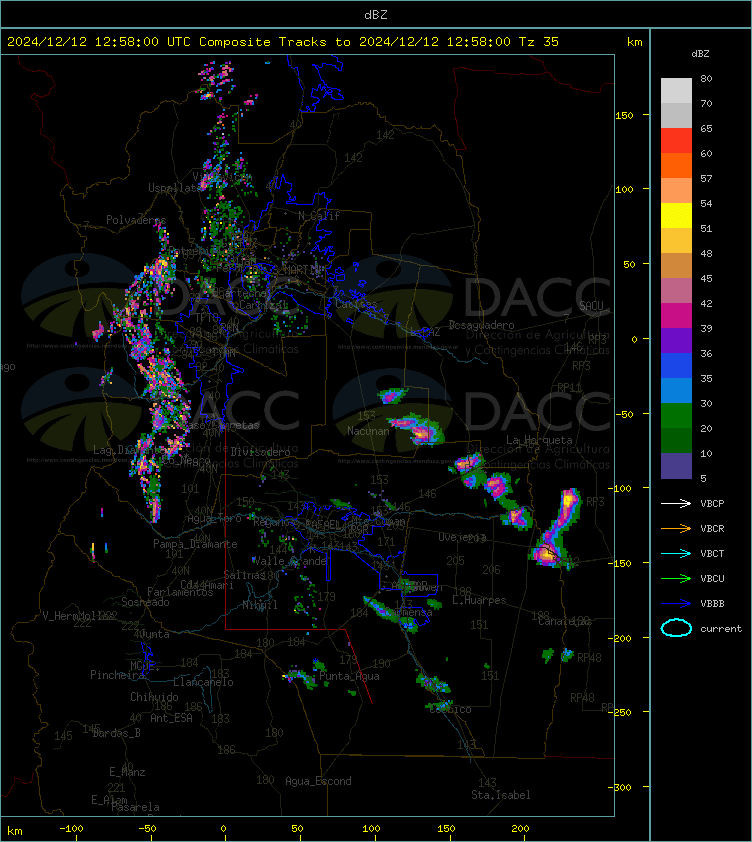This screenshot has height=842, width=752.
Task: Click the Chihuido map label
Action: coord(154,696)
